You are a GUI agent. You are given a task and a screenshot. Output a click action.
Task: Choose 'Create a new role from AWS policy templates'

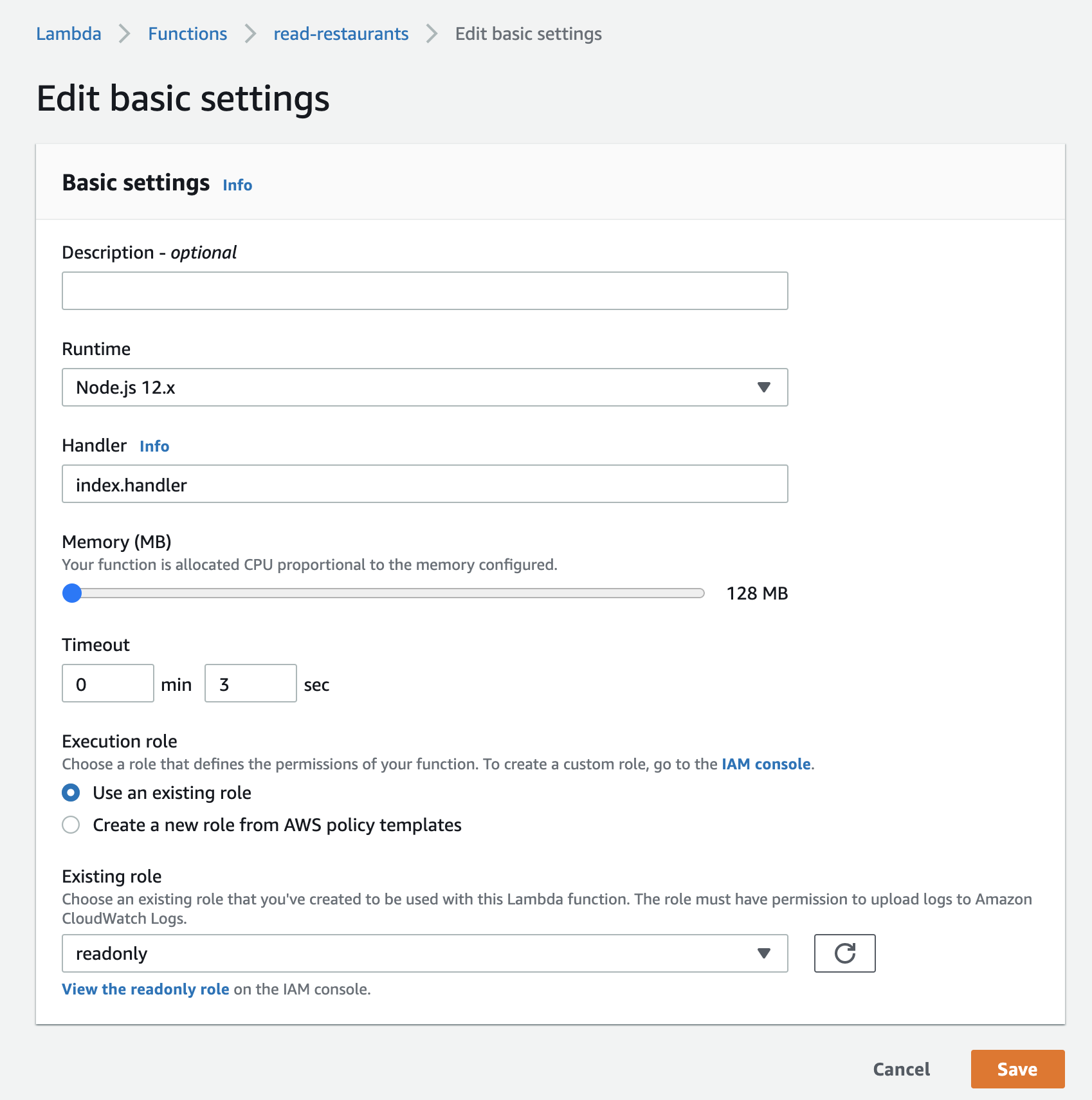pyautogui.click(x=71, y=825)
